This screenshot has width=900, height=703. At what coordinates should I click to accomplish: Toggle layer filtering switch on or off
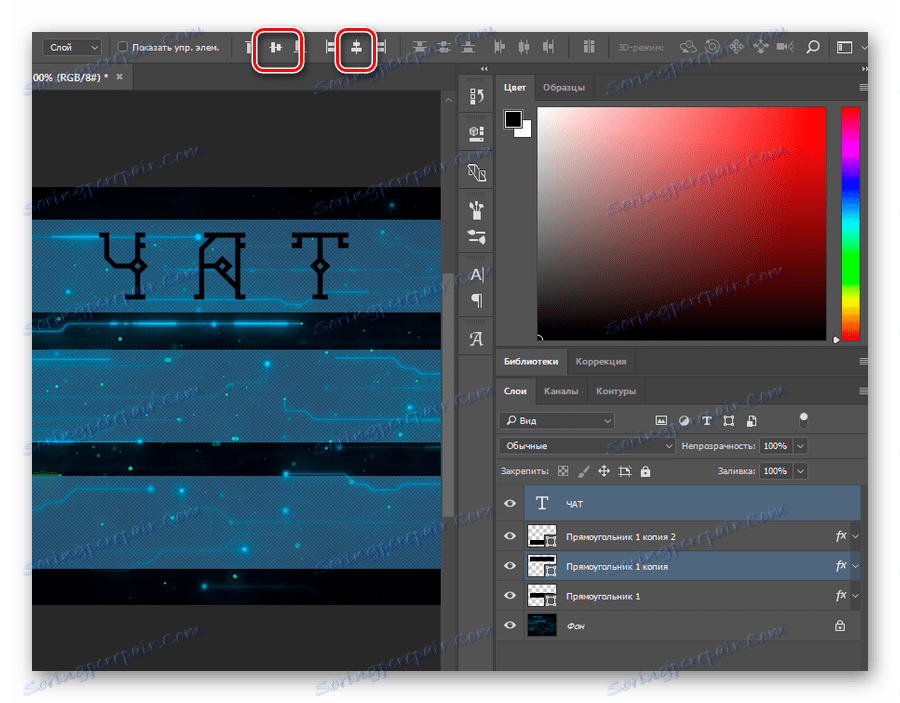pos(803,421)
